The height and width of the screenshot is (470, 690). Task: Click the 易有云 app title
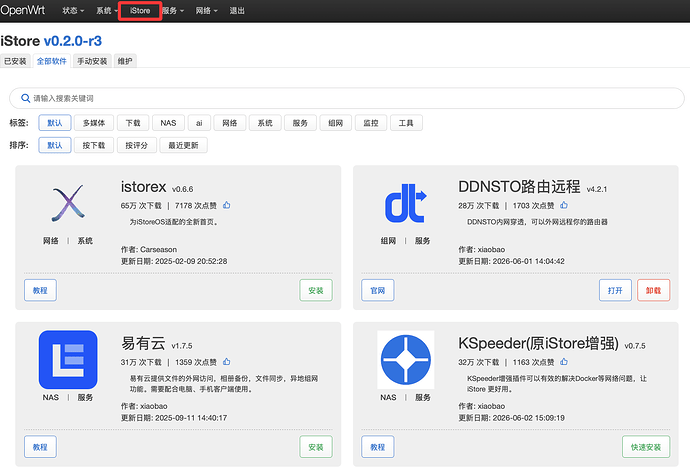[x=143, y=343]
